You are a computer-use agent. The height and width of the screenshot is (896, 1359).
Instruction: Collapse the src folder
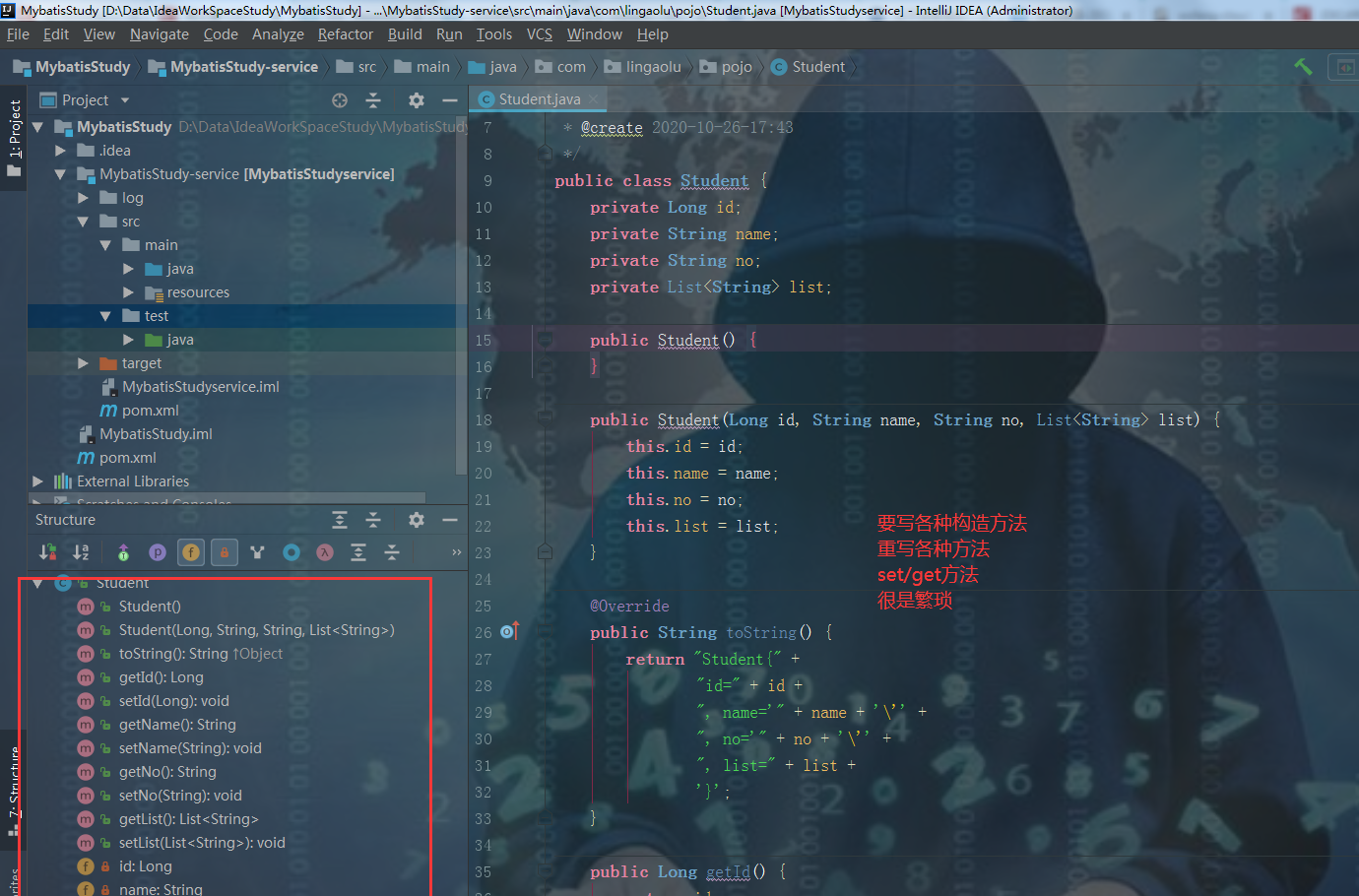click(x=83, y=222)
